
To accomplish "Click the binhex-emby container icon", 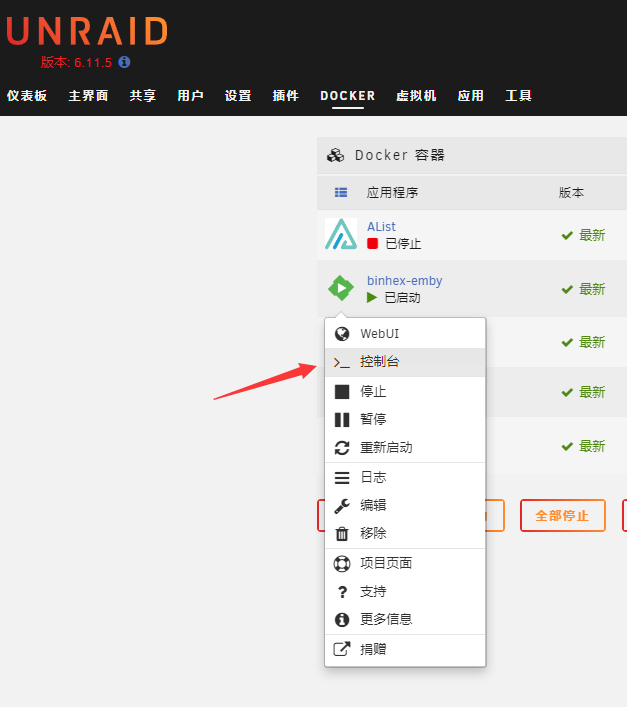I will (x=341, y=288).
